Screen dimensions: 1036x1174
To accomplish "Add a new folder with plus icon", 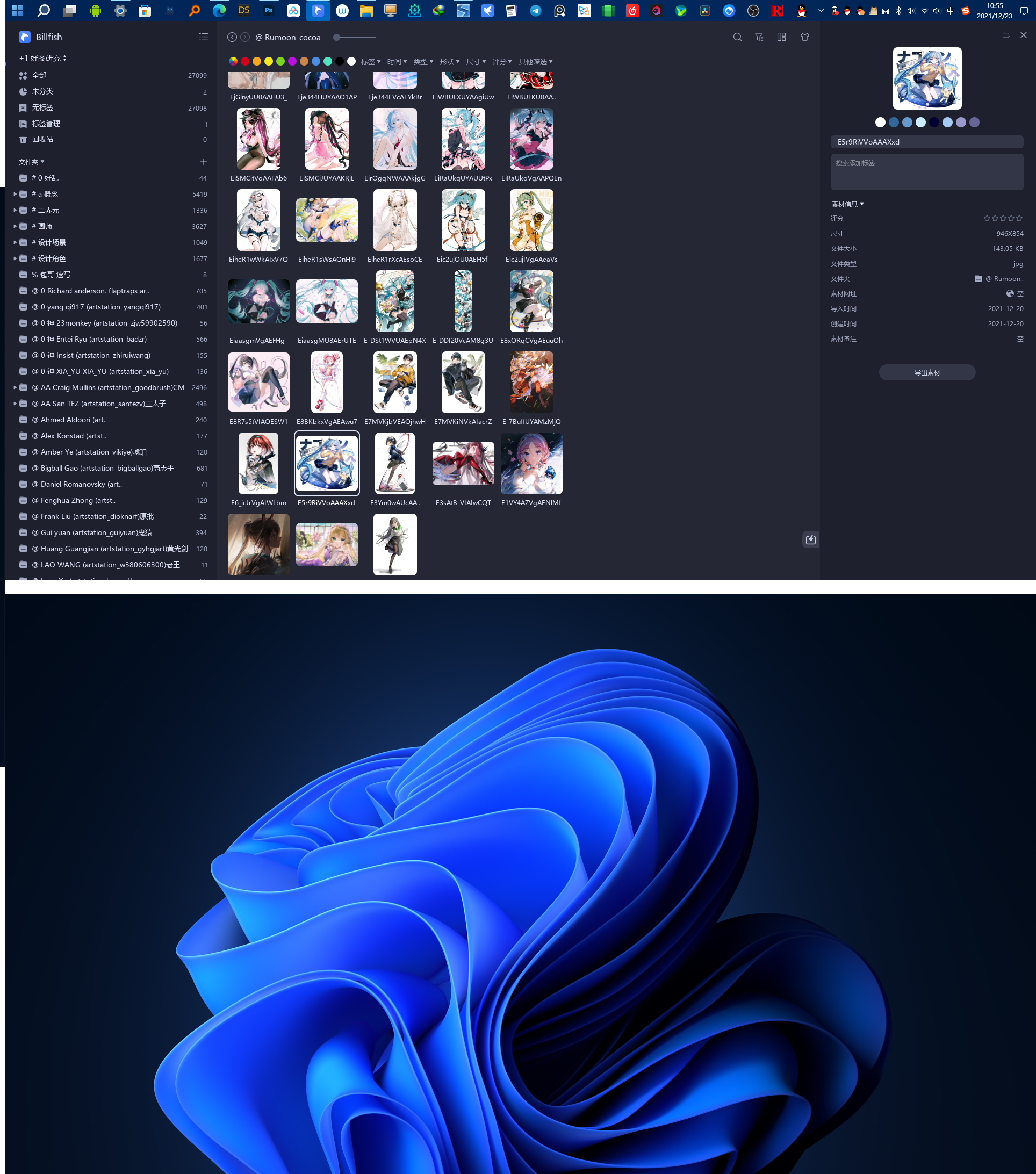I will 203,162.
